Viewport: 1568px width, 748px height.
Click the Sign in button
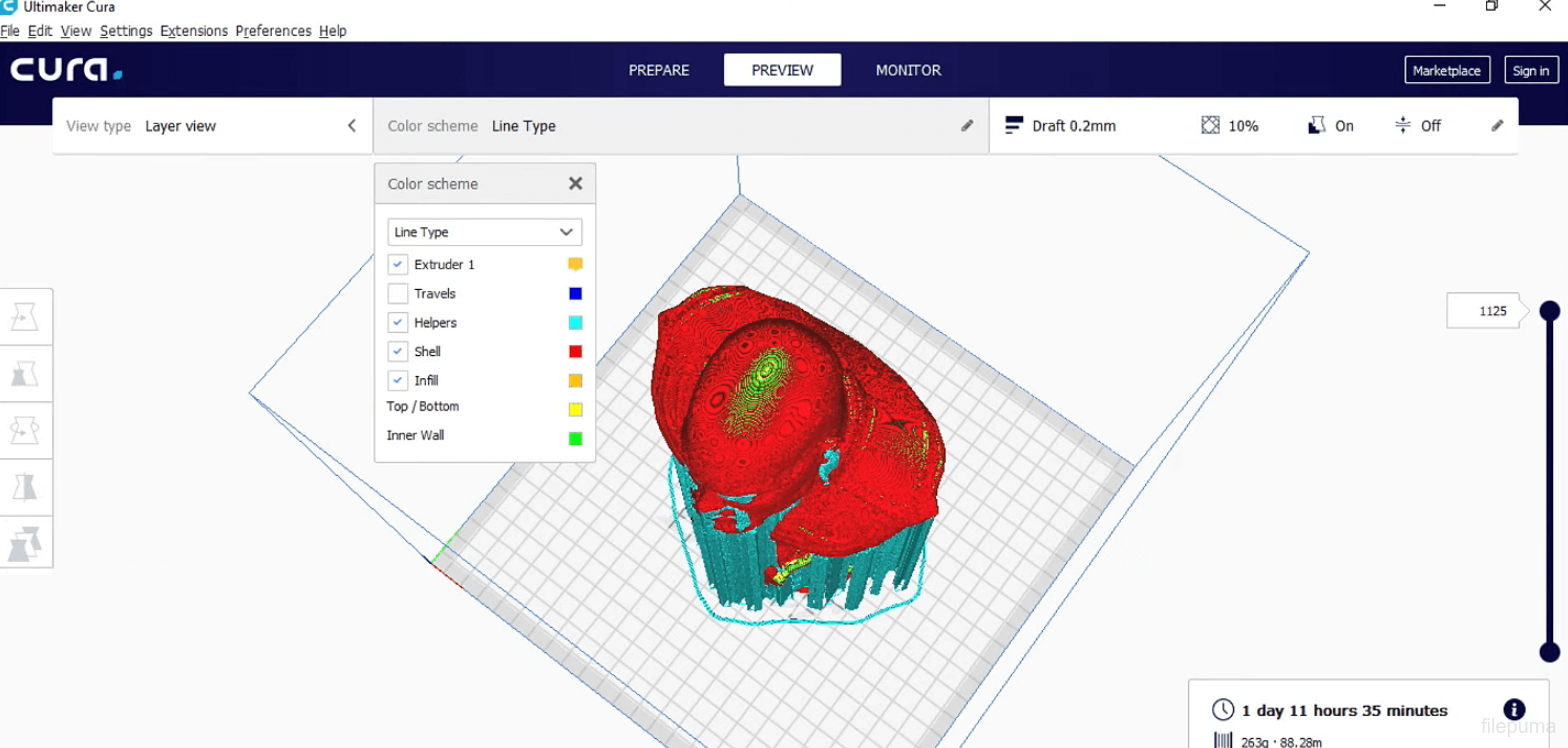[1530, 70]
